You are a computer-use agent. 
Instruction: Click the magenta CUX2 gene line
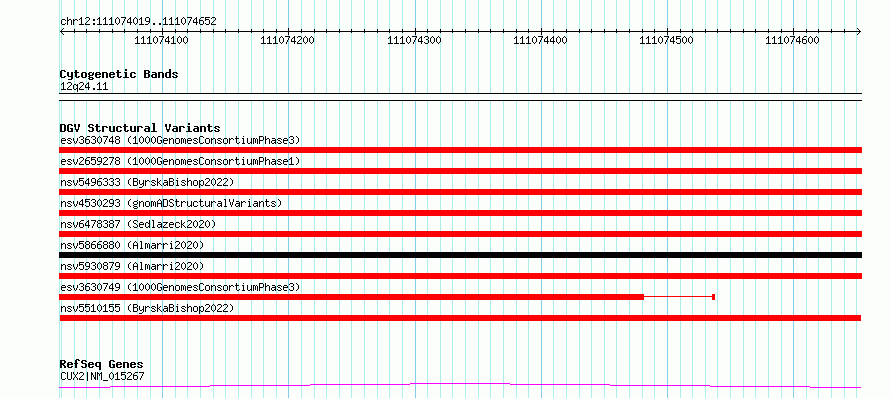[x=461, y=386]
